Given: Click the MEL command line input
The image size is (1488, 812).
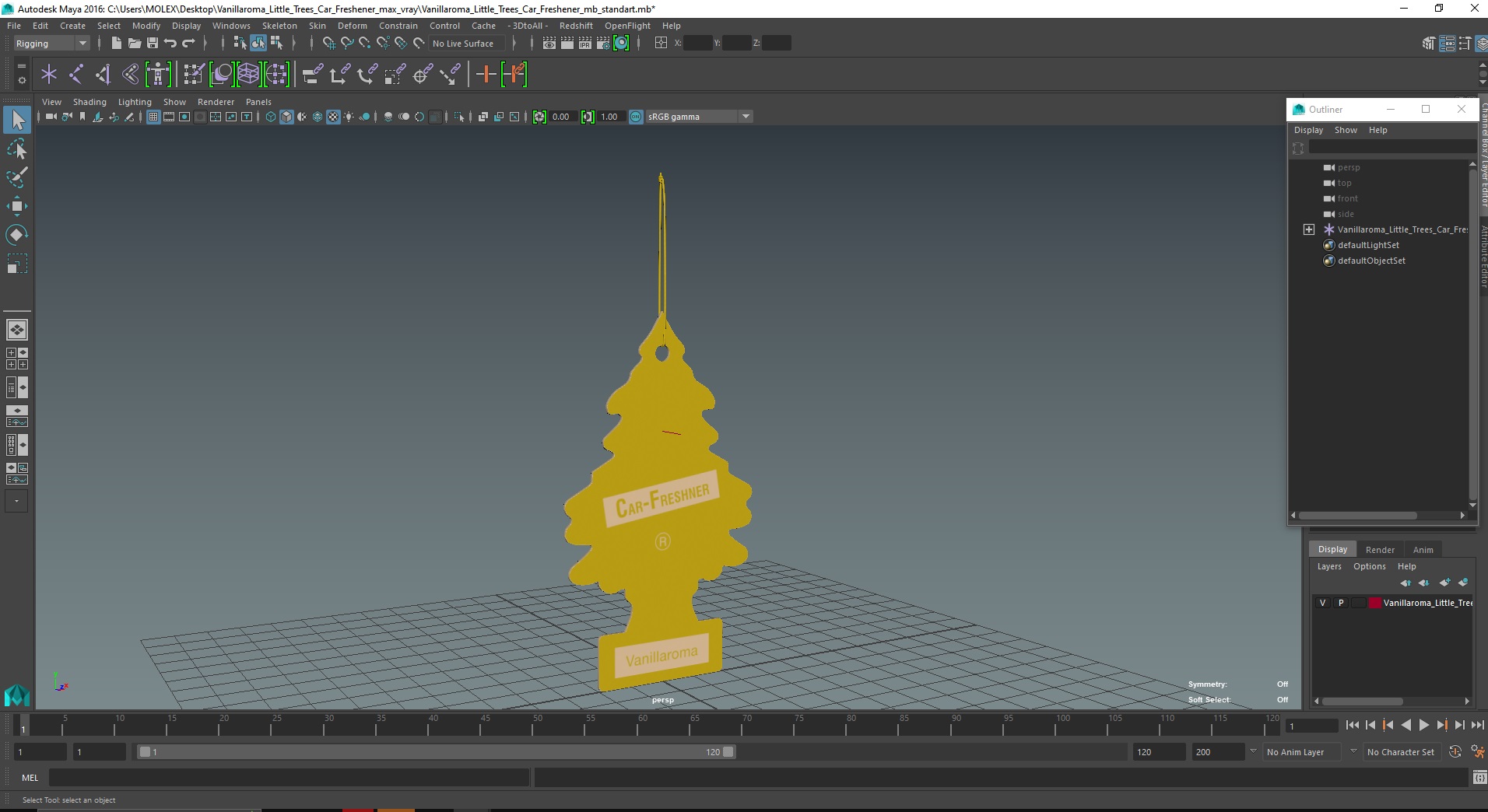Looking at the screenshot, I should 290,778.
